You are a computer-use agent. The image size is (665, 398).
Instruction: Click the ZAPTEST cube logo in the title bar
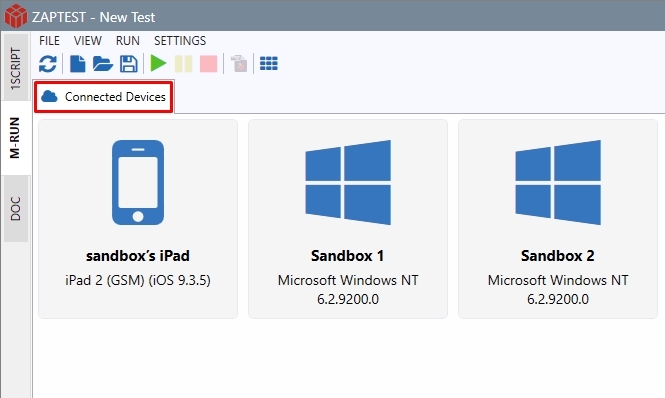16,16
